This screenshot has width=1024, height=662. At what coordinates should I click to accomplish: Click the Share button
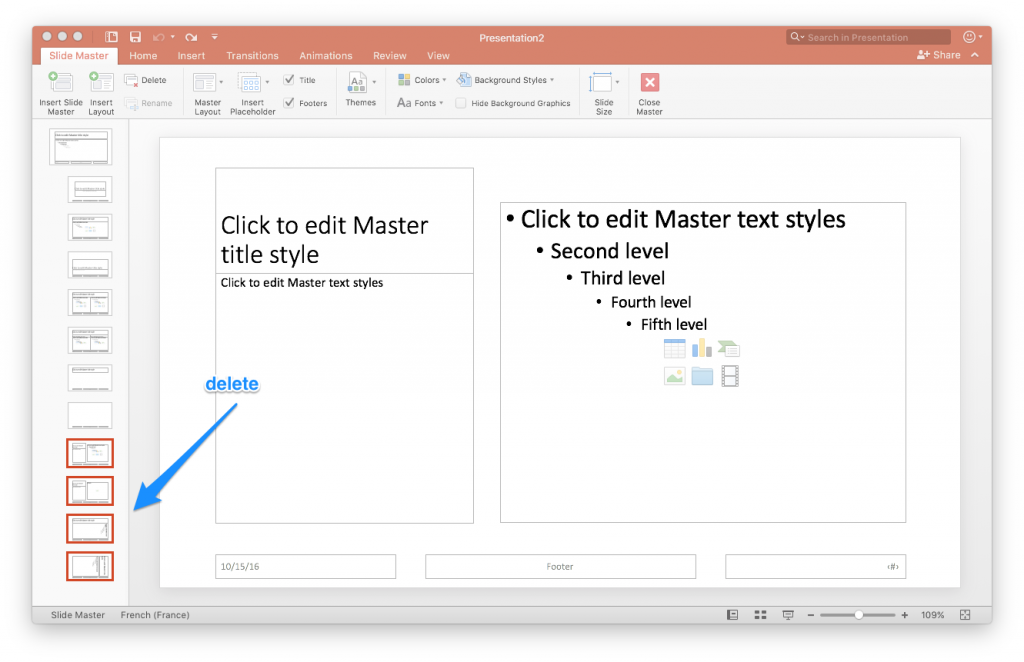pos(941,56)
